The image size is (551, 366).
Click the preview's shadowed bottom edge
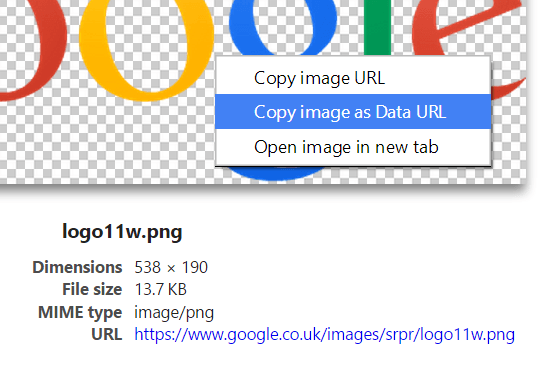pyautogui.click(x=264, y=189)
